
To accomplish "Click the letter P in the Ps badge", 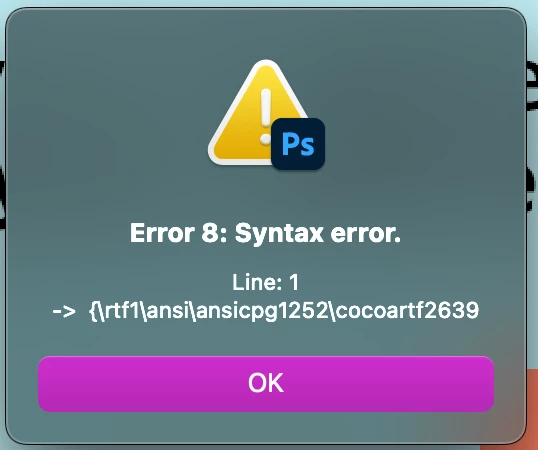I will tap(290, 144).
